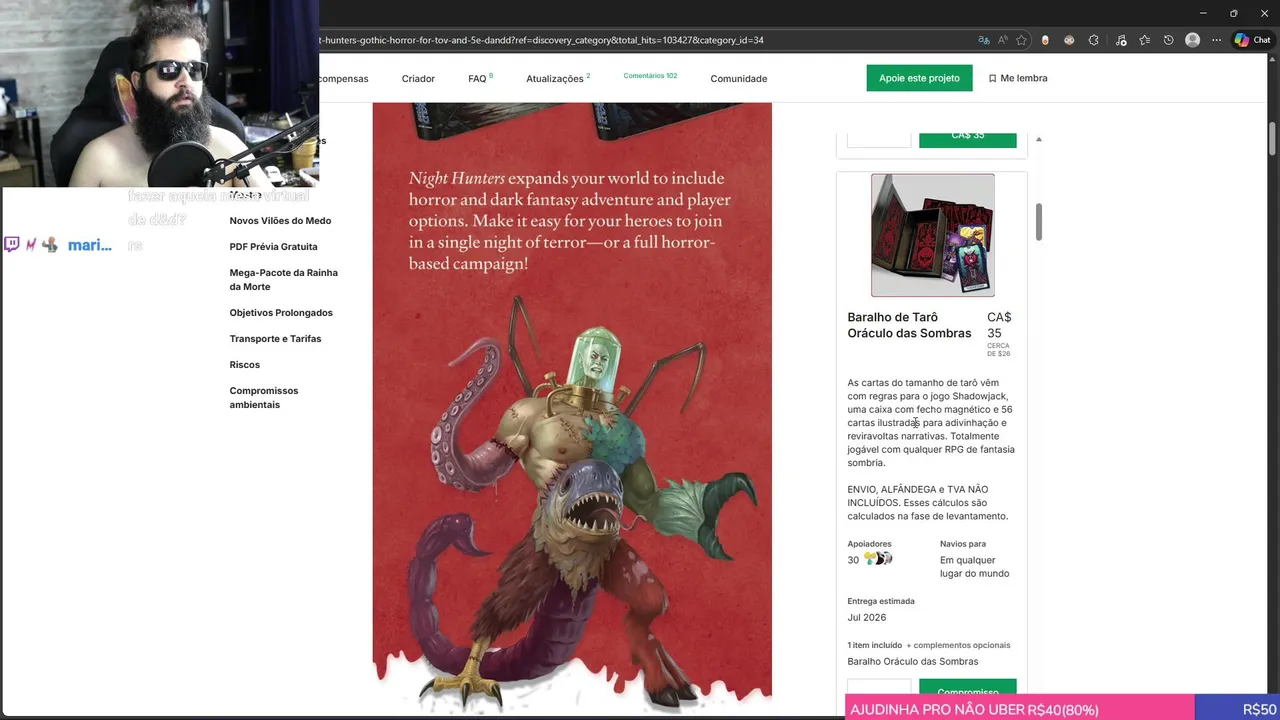Switch to the Comunidade tab

click(x=739, y=78)
